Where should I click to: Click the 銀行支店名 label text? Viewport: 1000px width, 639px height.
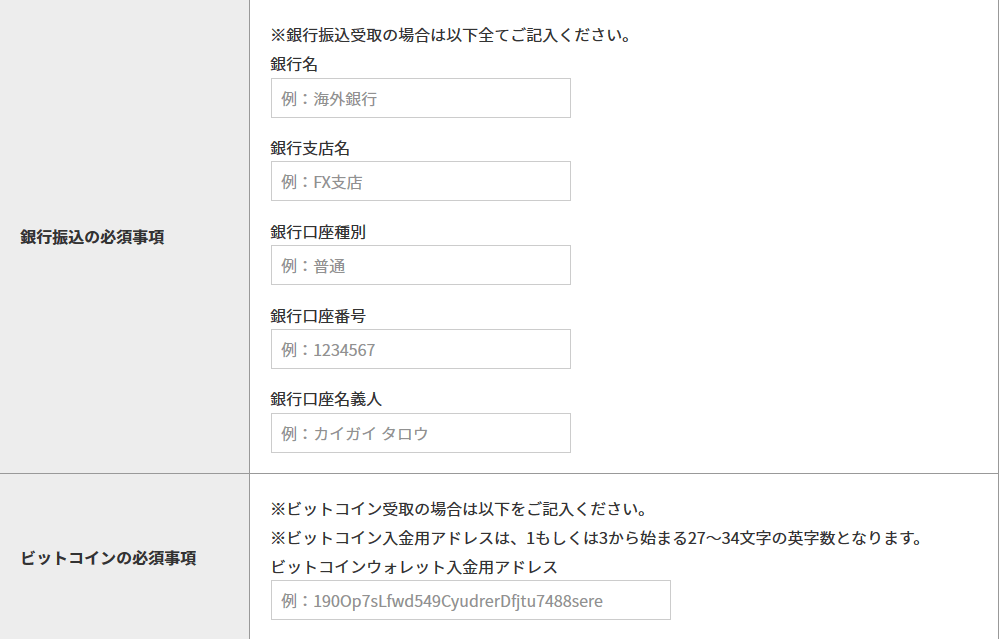point(310,149)
